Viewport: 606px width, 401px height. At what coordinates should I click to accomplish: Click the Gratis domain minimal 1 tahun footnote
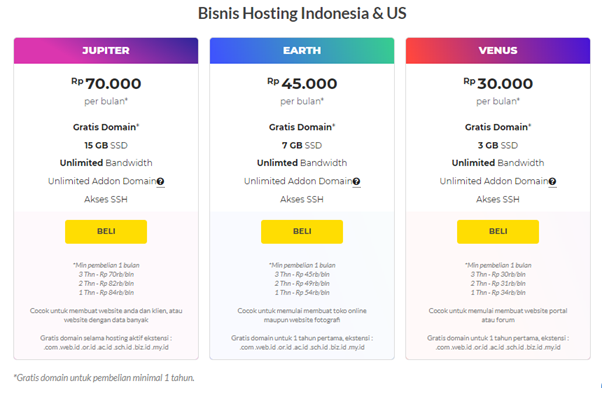coord(104,378)
